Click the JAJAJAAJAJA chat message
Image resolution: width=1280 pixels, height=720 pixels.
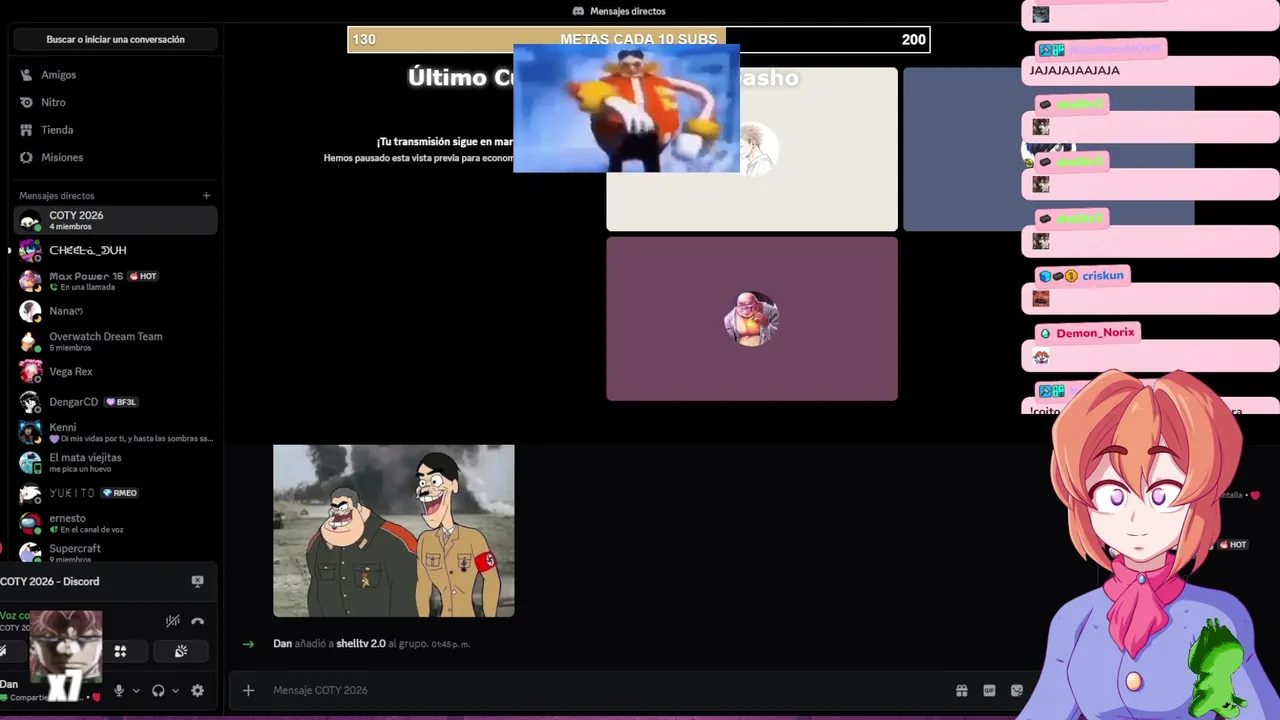[1075, 70]
